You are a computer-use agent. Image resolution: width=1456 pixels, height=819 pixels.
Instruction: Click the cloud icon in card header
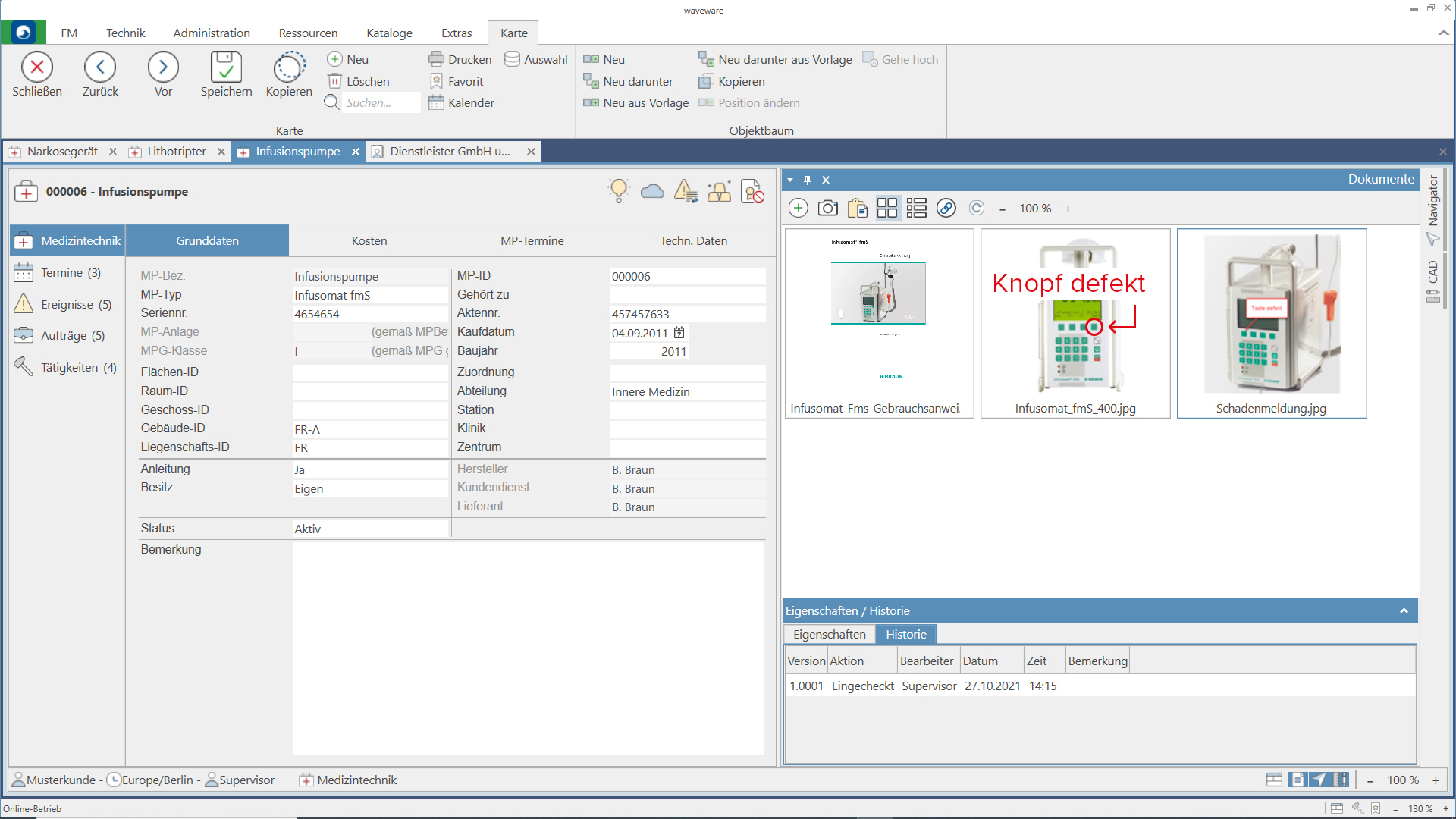tap(652, 191)
